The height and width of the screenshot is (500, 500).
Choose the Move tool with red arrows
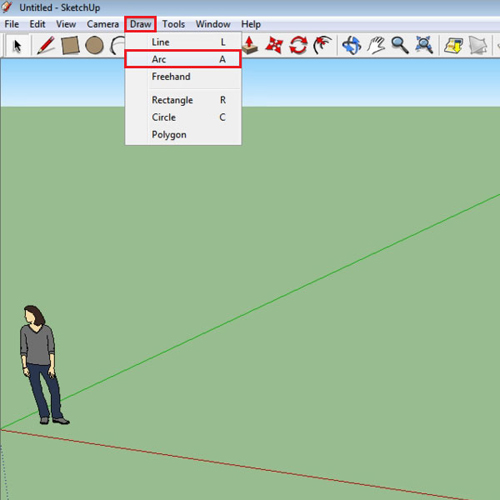coord(274,45)
